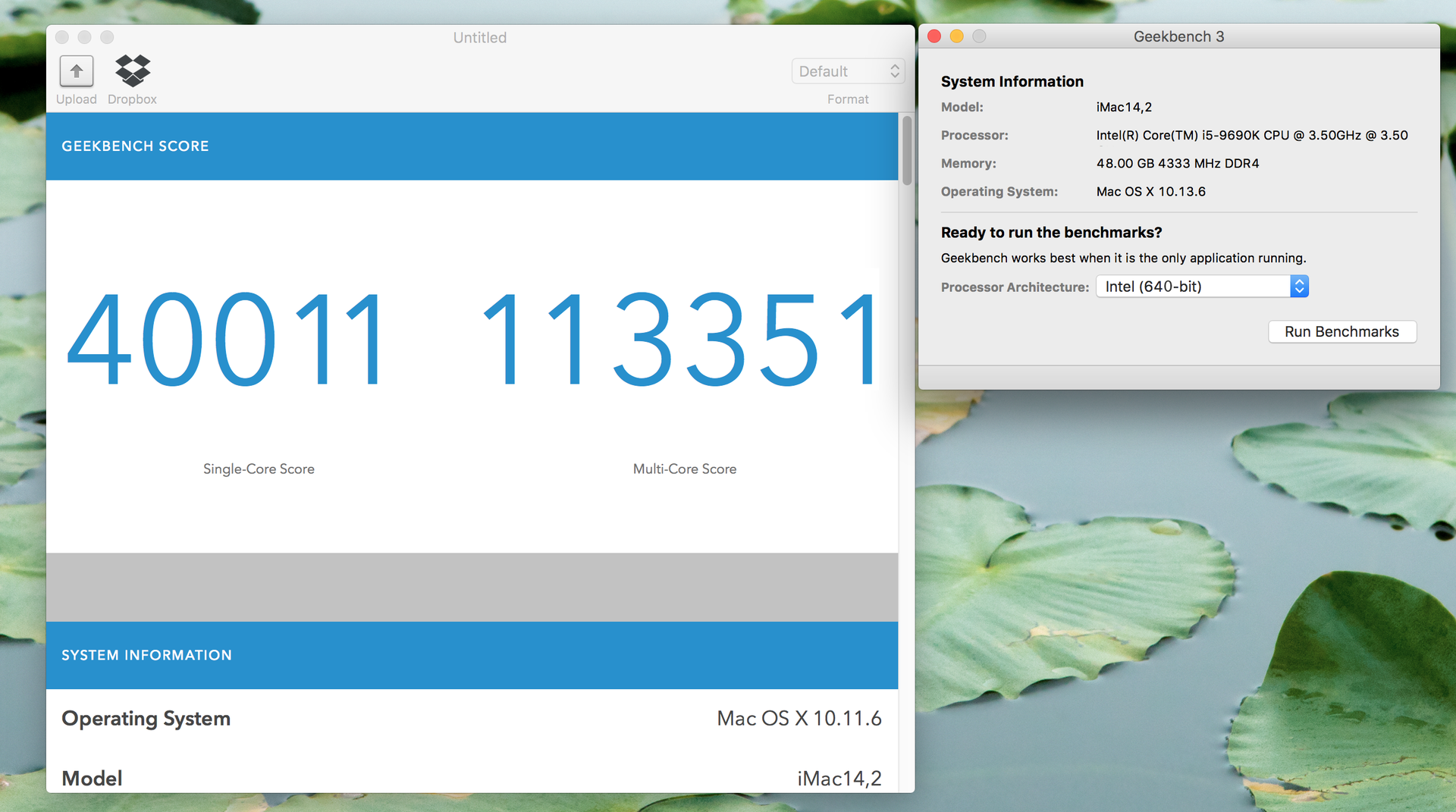Open the Default format dropdown
The height and width of the screenshot is (812, 1456).
(x=848, y=71)
